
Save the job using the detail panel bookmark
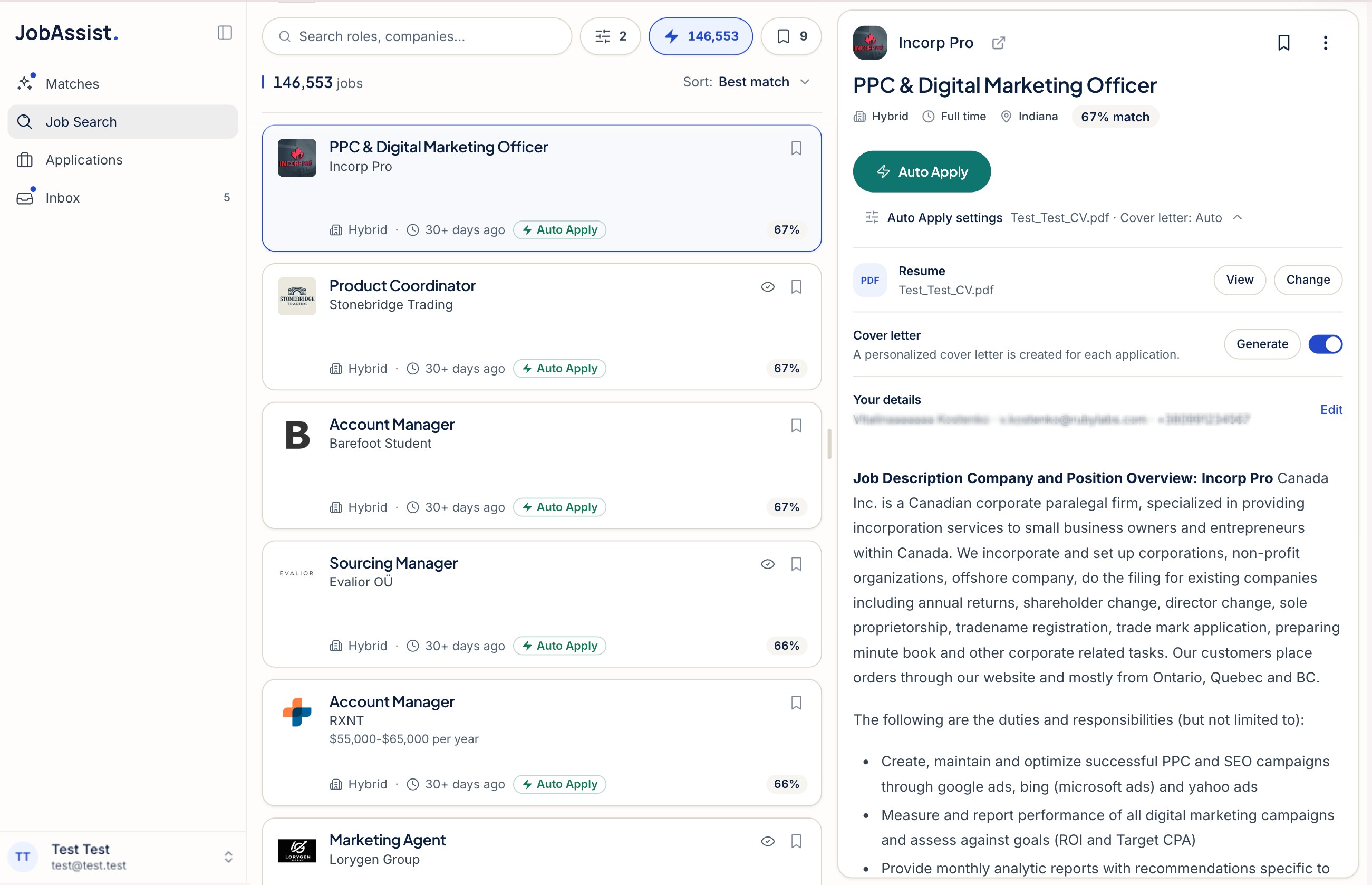[1283, 43]
